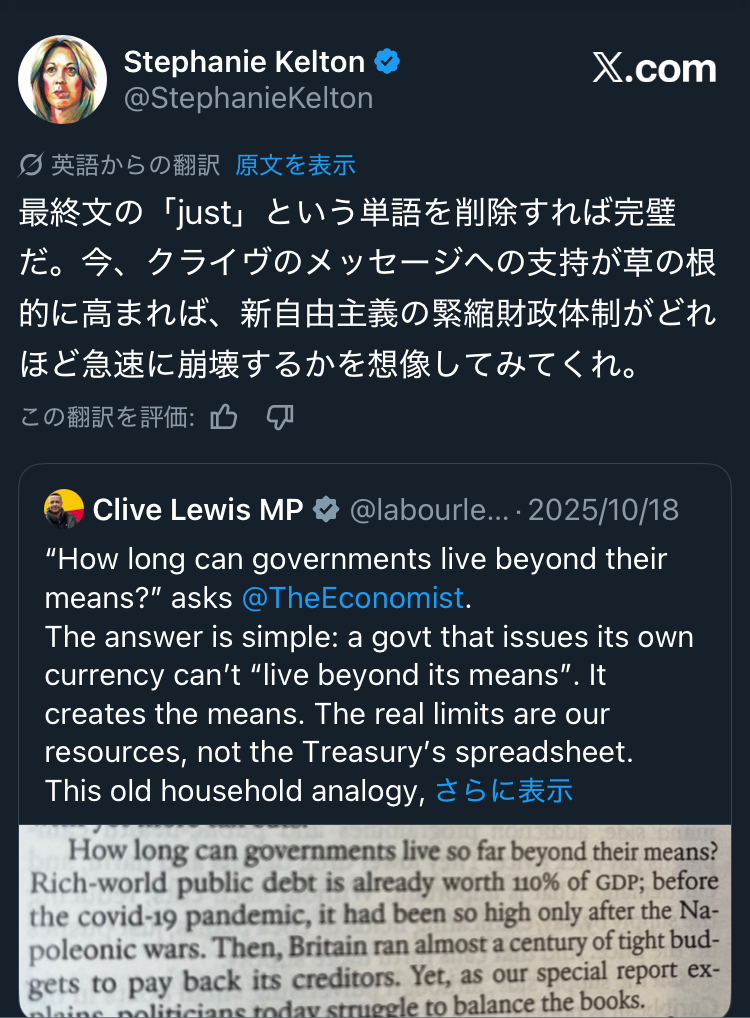
Task: Rate translation with thumbs down
Action: point(279,417)
